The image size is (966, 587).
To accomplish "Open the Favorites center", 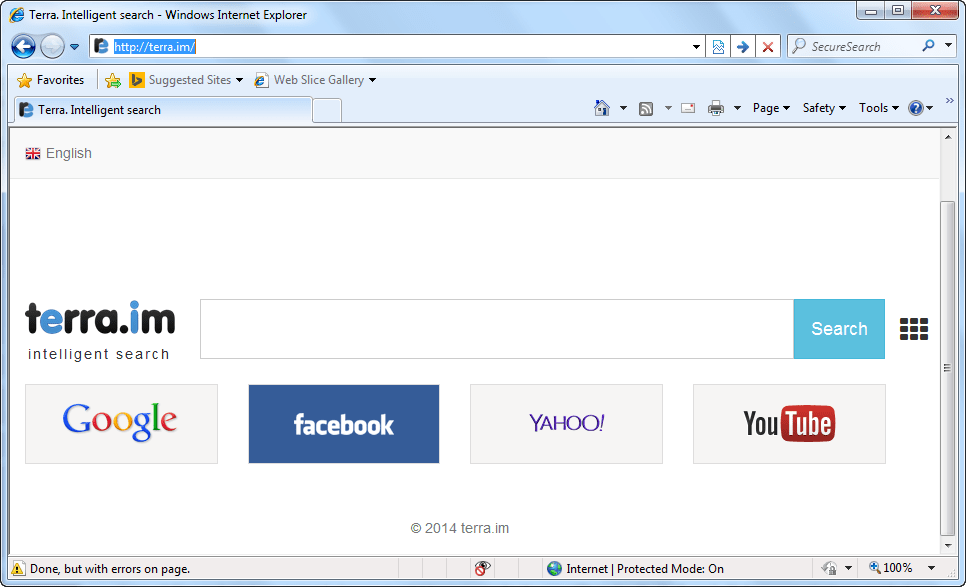I will pos(51,80).
